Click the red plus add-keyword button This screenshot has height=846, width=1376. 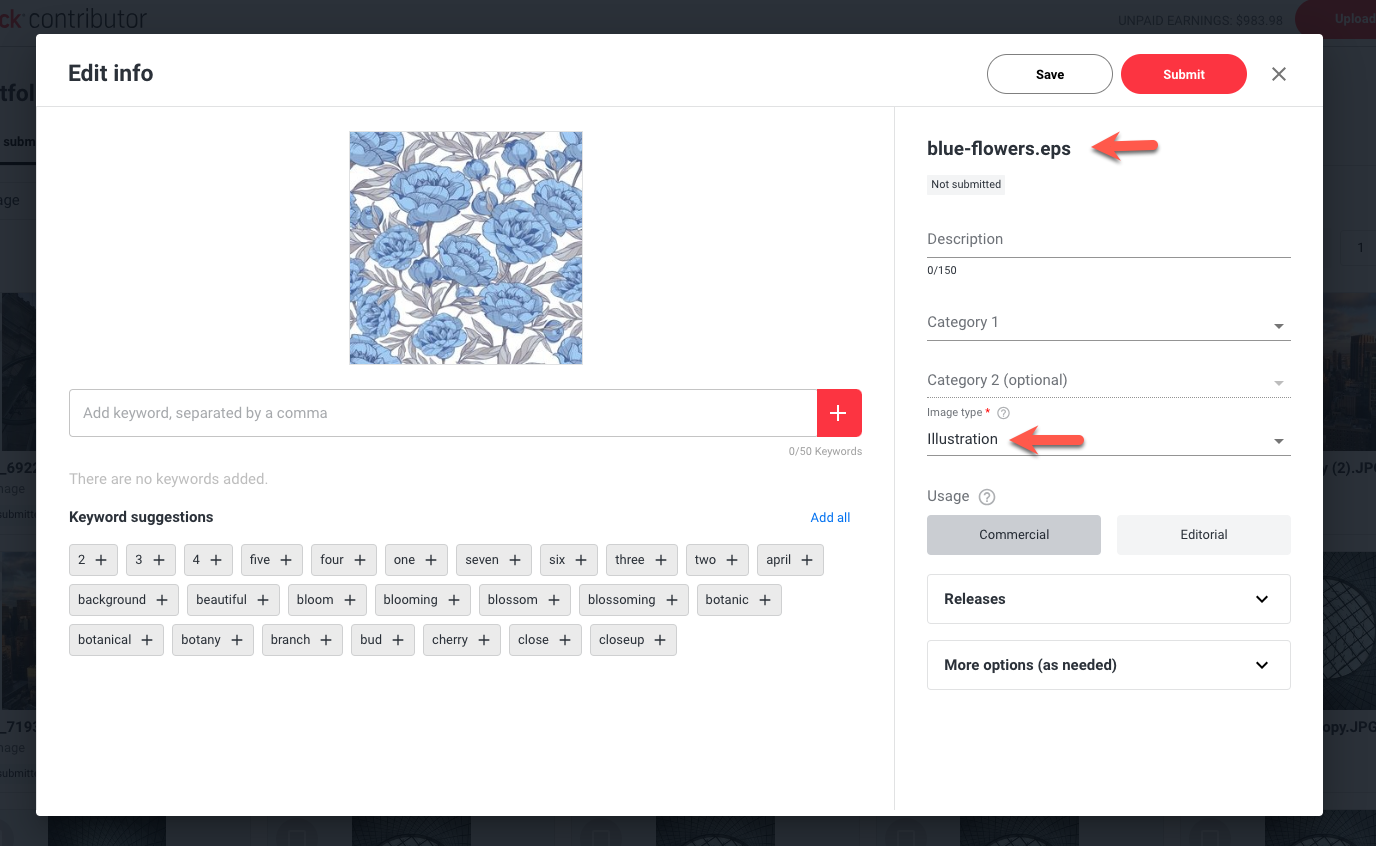(x=839, y=413)
